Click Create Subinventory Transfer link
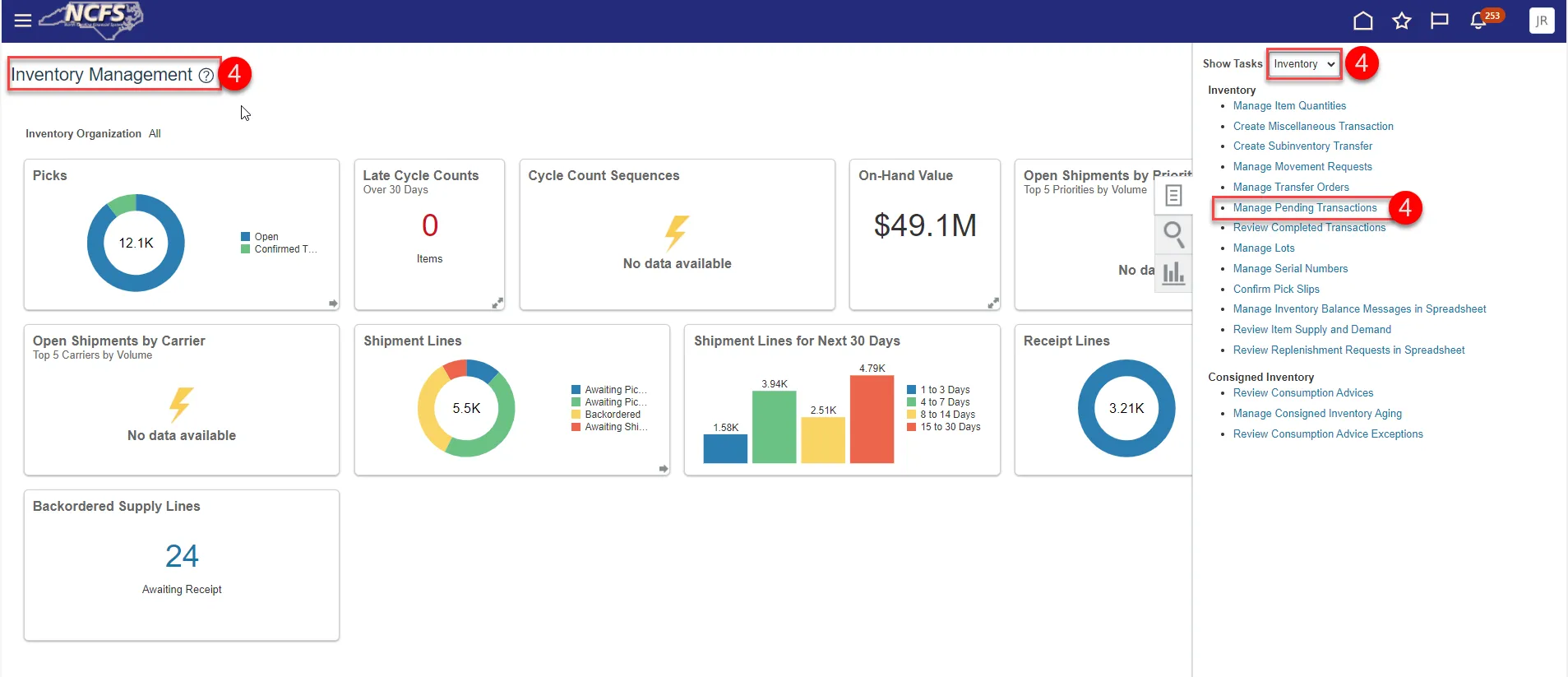Viewport: 1568px width, 677px height. click(x=1302, y=146)
